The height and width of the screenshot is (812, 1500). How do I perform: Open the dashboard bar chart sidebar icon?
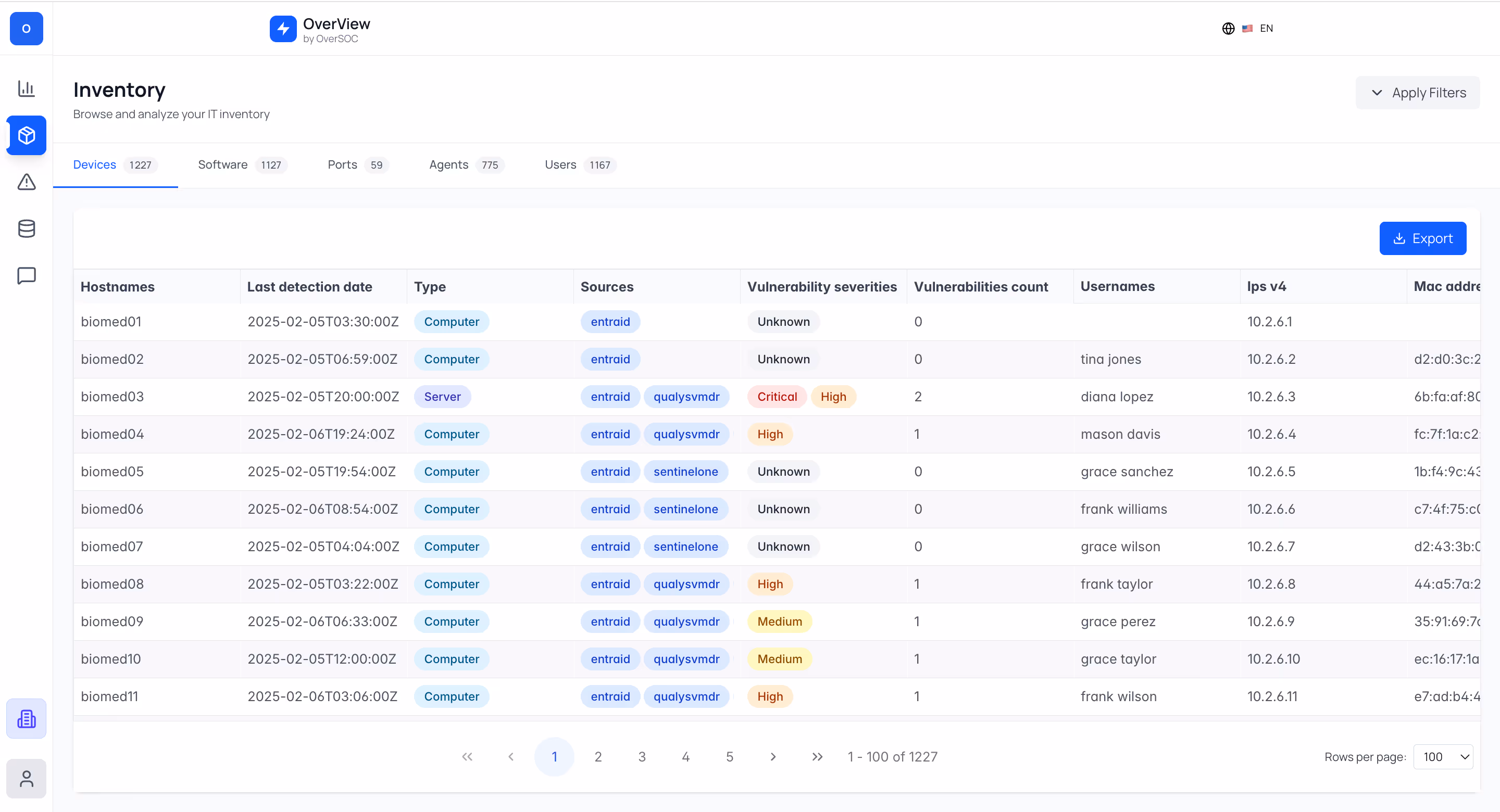point(26,88)
